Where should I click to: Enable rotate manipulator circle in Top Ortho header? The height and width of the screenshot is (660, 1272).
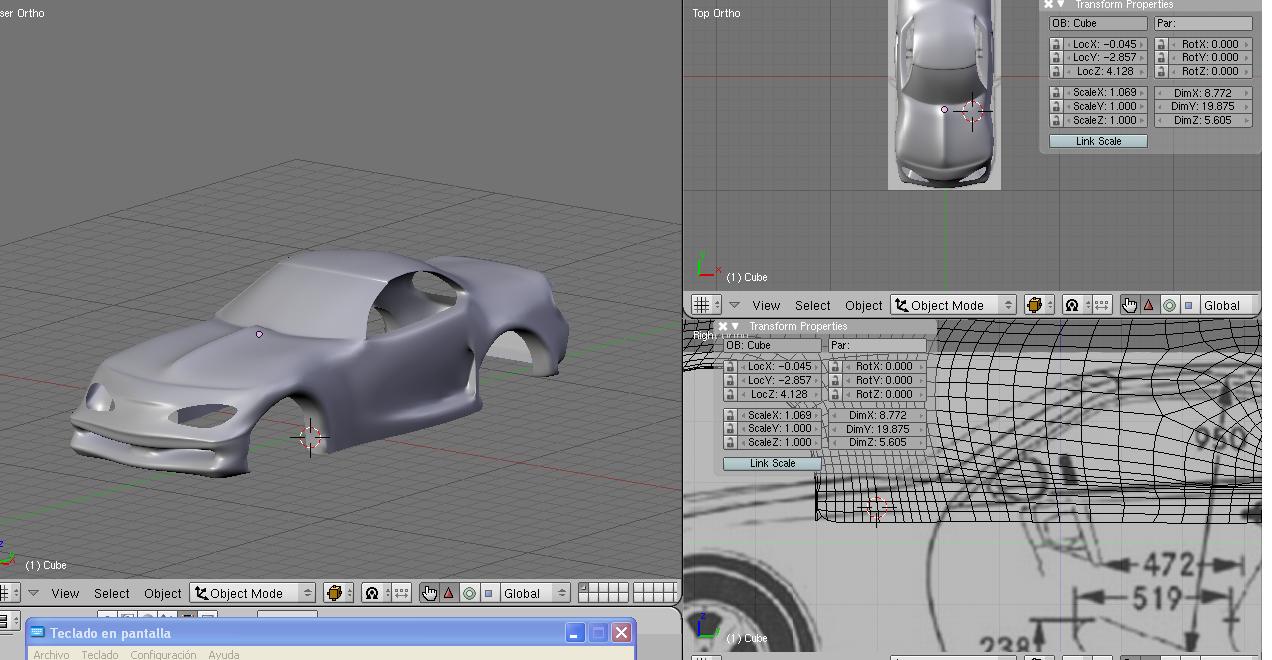pos(1169,305)
